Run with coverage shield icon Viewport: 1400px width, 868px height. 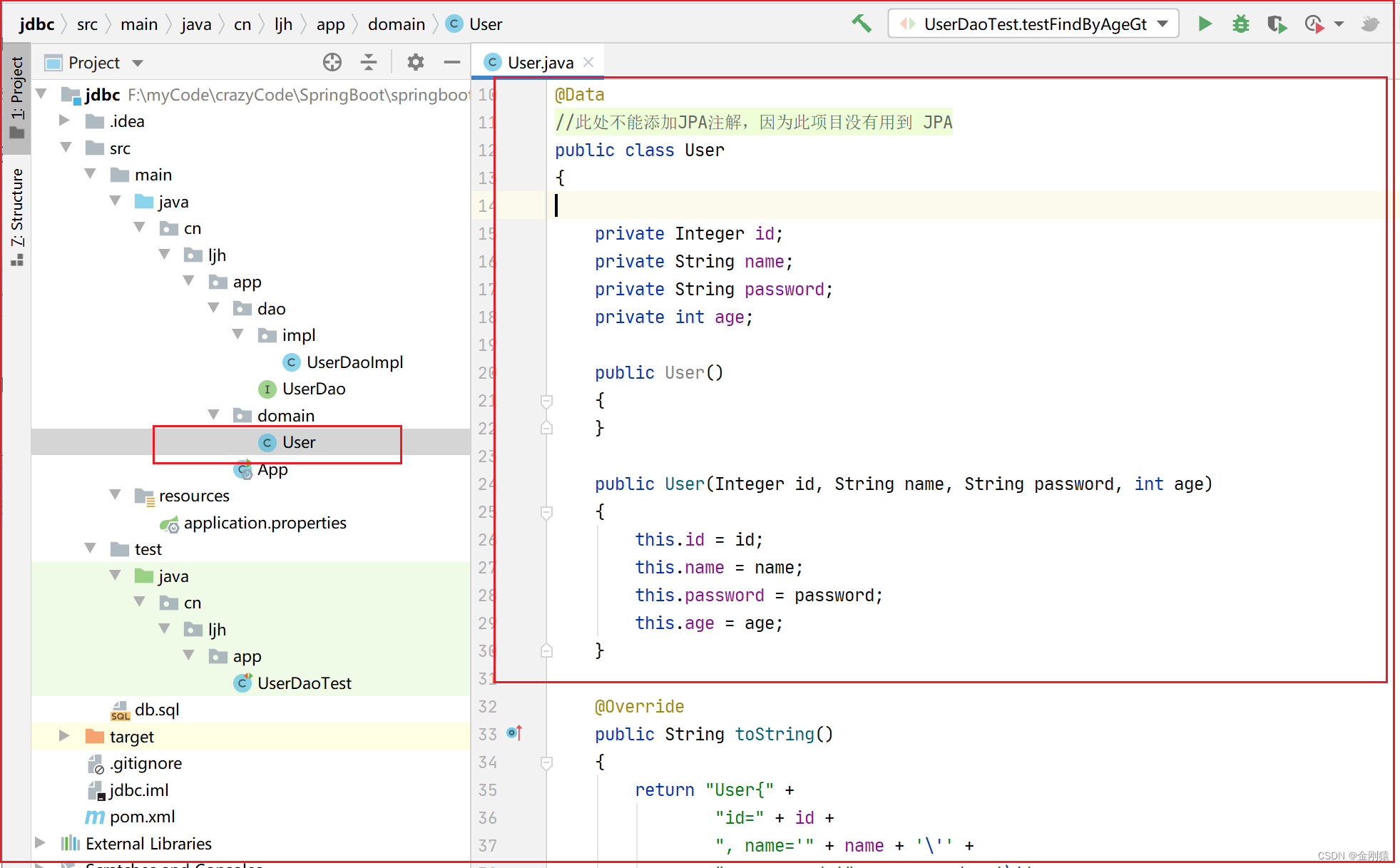click(1277, 24)
